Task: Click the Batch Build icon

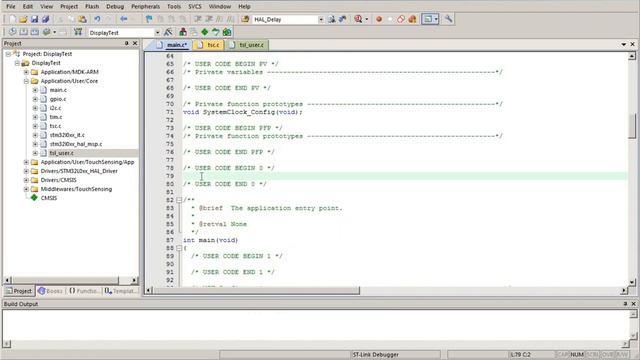Action: coord(47,32)
